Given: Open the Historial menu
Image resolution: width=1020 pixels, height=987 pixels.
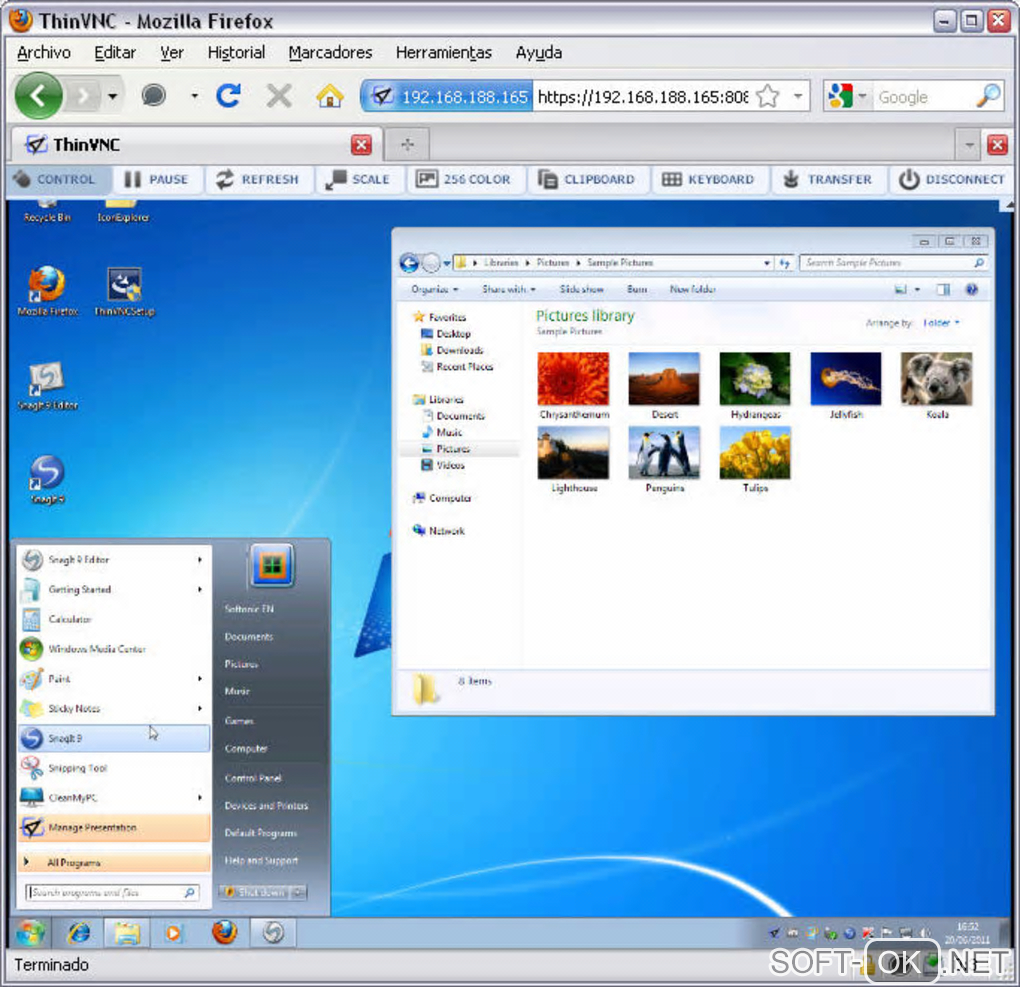Looking at the screenshot, I should tap(236, 53).
